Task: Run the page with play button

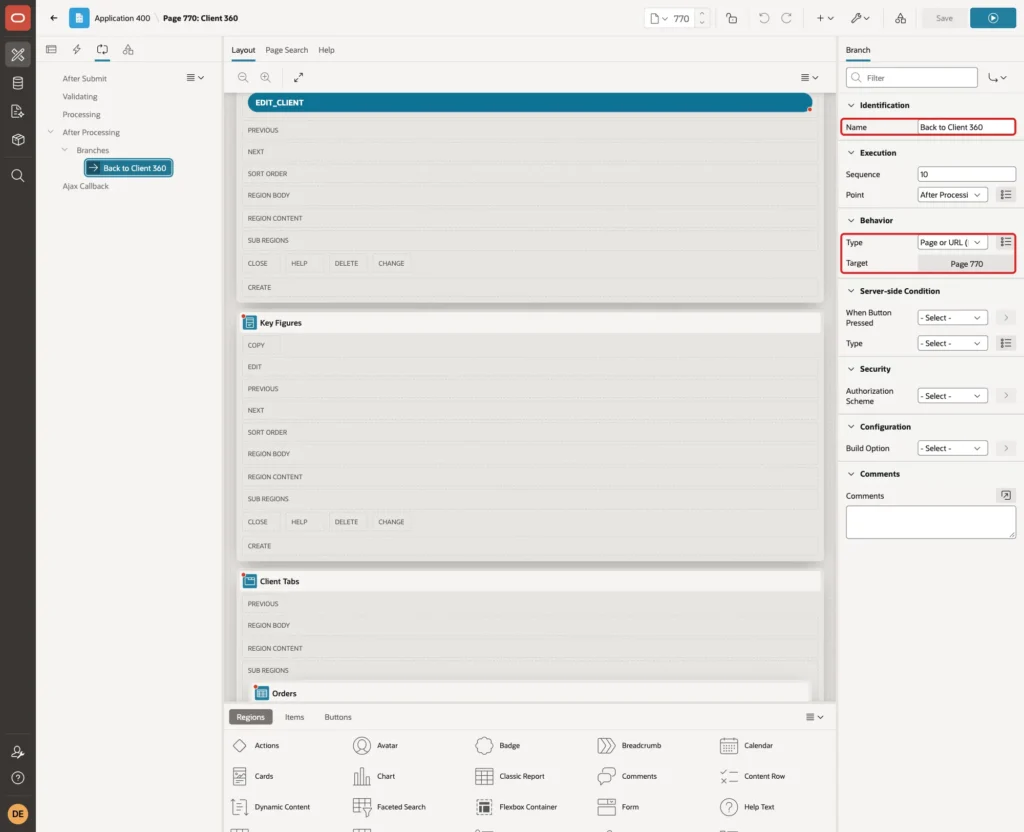Action: [x=993, y=18]
